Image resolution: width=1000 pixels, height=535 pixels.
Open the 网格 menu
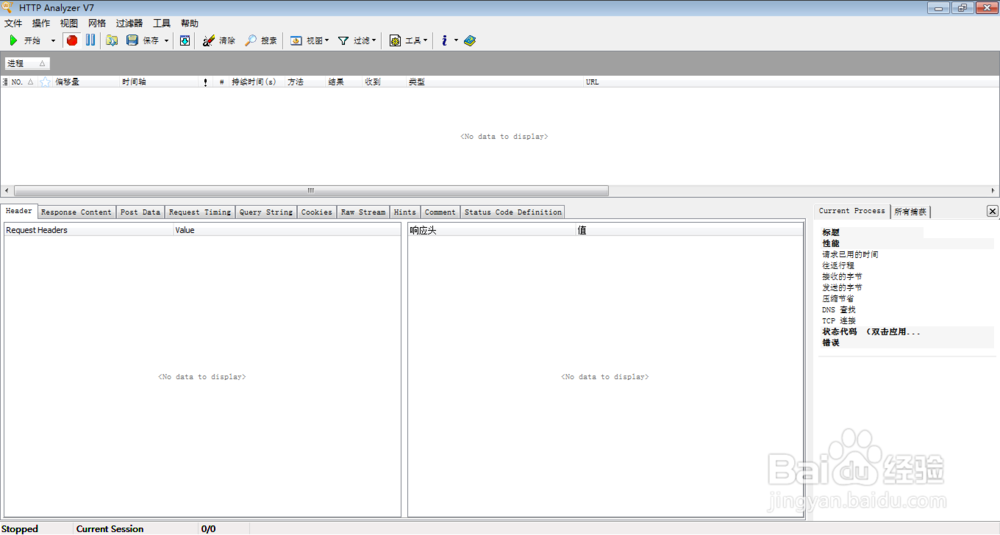[97, 23]
